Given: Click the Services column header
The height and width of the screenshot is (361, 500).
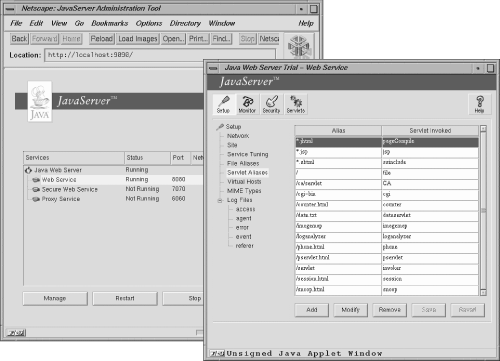Looking at the screenshot, I should [74, 158].
